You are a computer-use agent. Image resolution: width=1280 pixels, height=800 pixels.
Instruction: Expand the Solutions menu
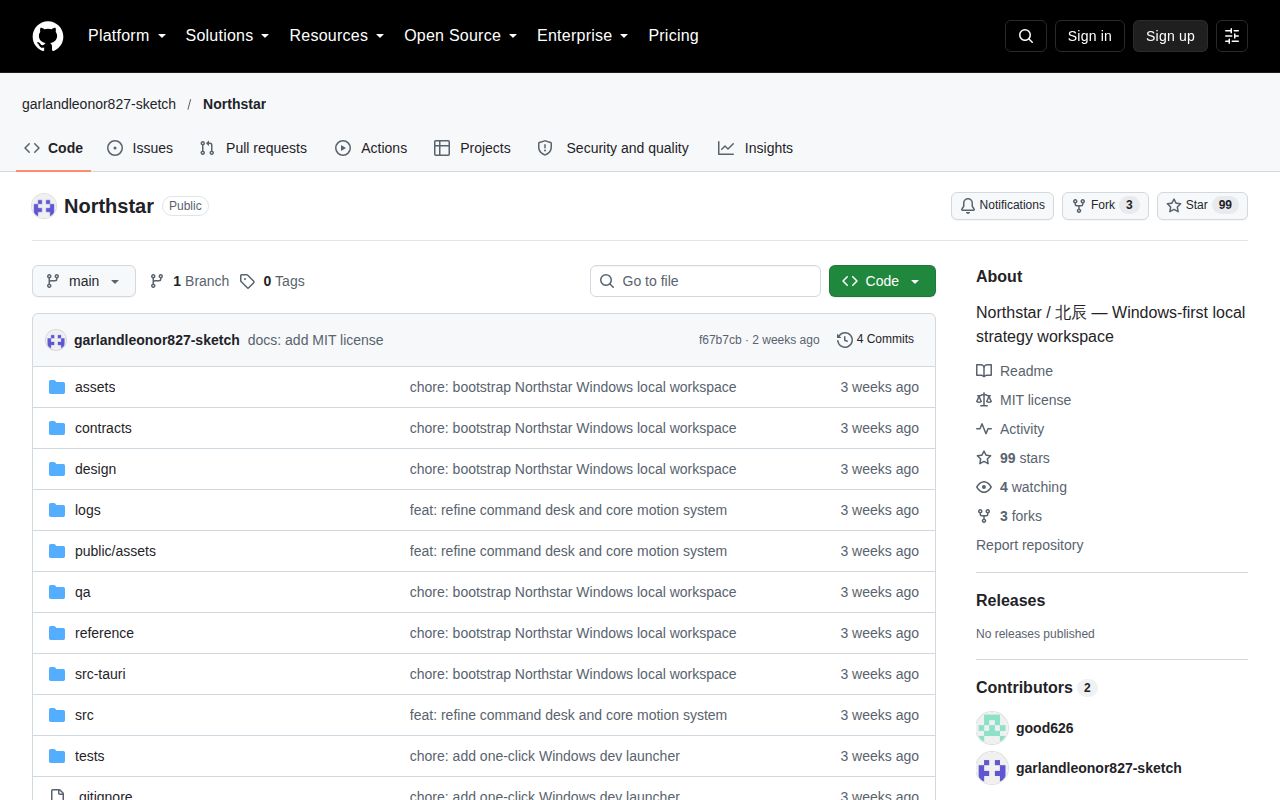(228, 36)
